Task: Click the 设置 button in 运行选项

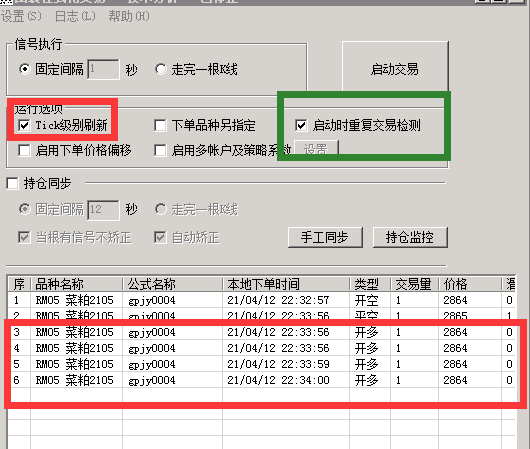Action: 316,148
